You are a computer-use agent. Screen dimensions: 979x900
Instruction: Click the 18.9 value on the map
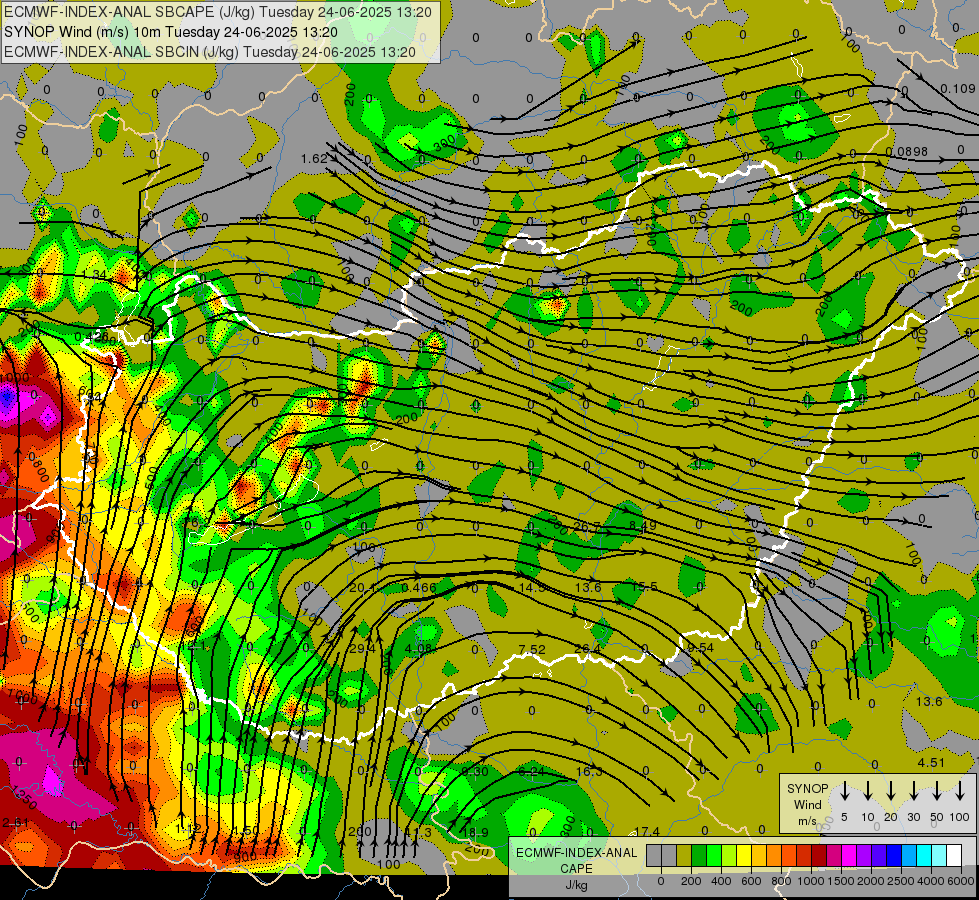tap(475, 832)
